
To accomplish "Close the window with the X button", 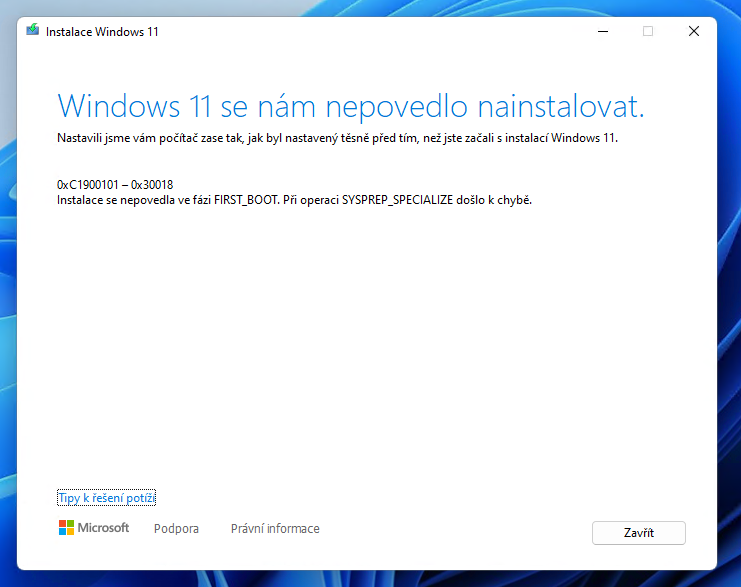I will tap(693, 32).
